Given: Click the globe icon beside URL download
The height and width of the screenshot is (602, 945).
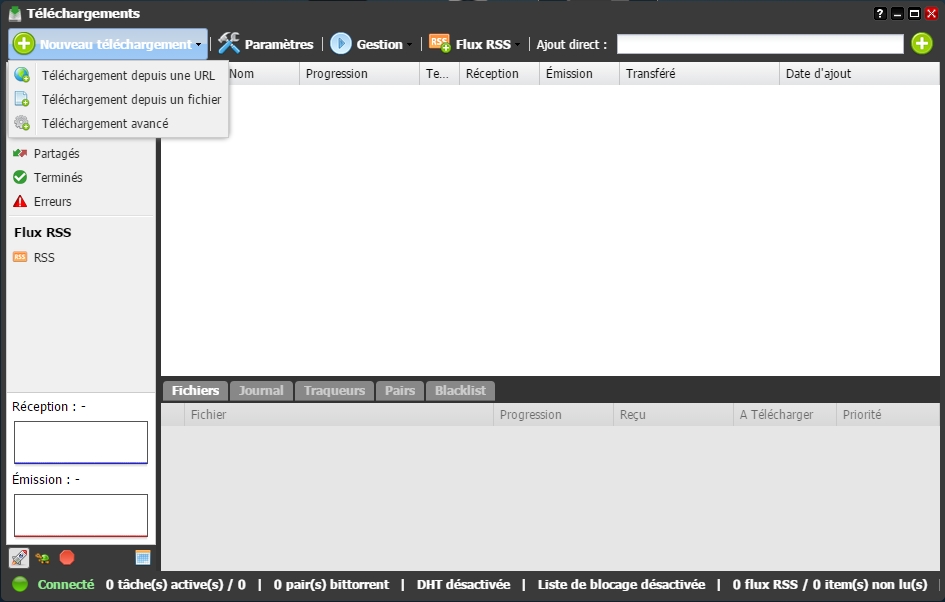Looking at the screenshot, I should pyautogui.click(x=22, y=75).
